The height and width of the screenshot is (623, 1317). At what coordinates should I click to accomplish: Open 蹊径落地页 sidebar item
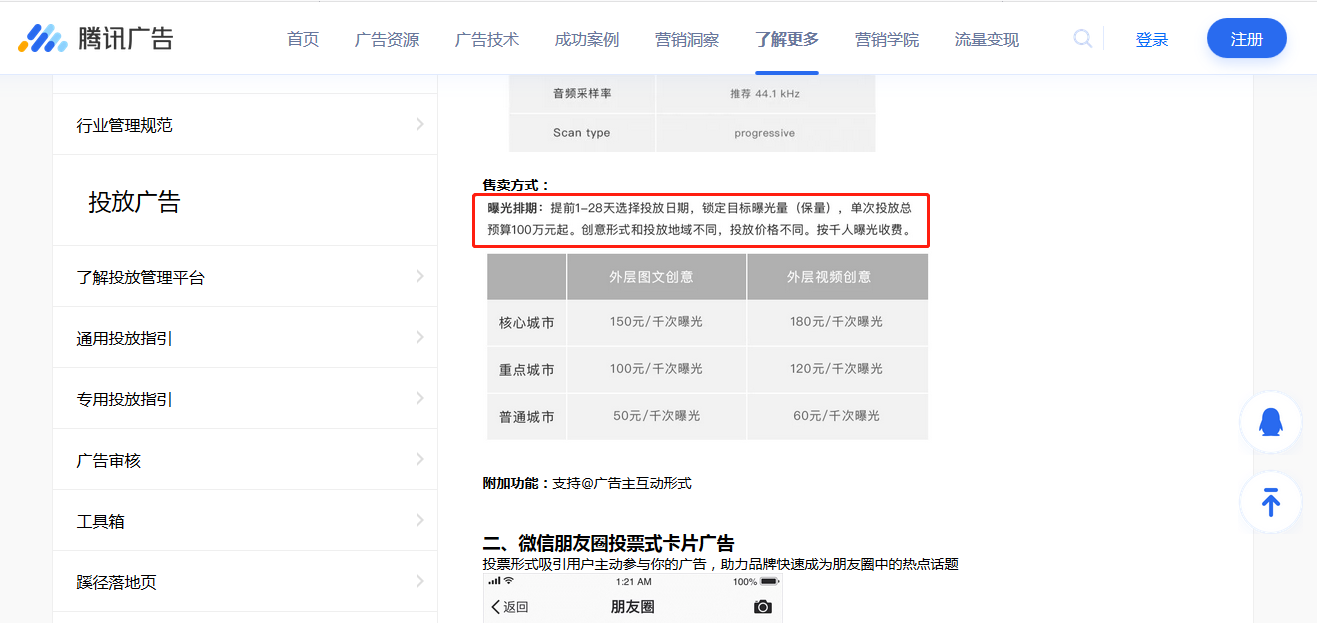coord(245,582)
